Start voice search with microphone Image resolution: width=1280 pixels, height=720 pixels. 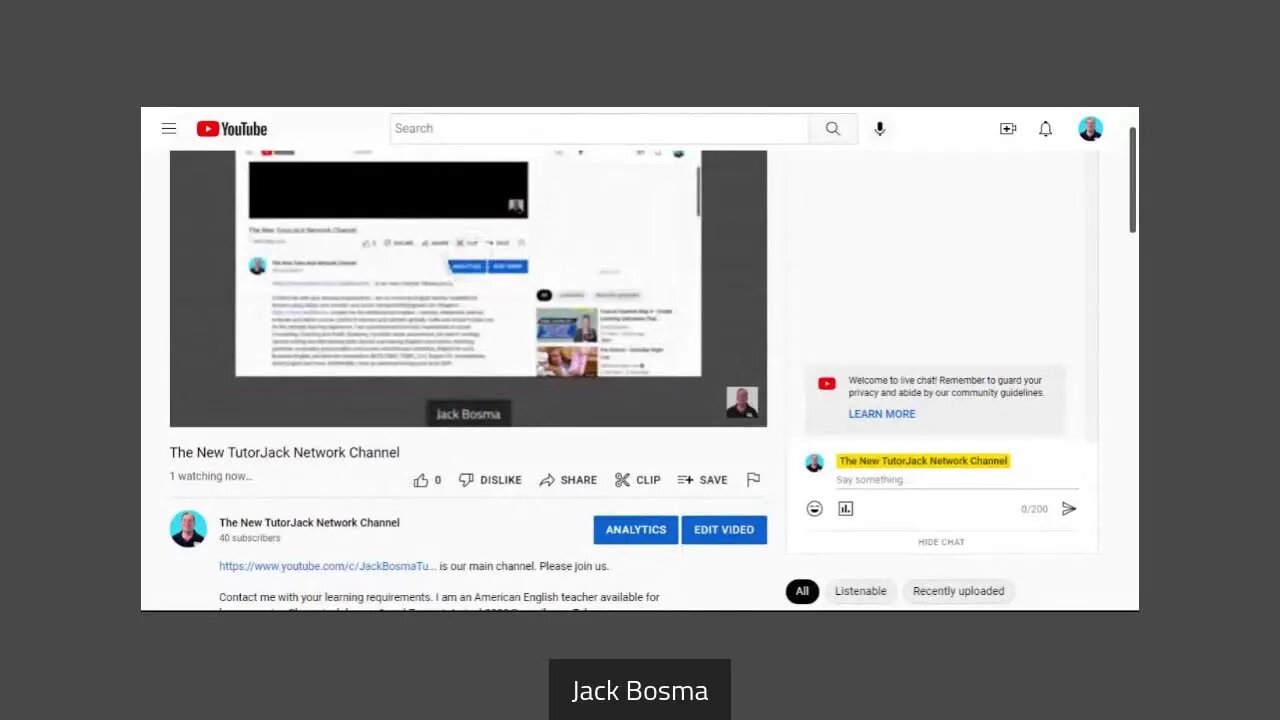(x=880, y=129)
